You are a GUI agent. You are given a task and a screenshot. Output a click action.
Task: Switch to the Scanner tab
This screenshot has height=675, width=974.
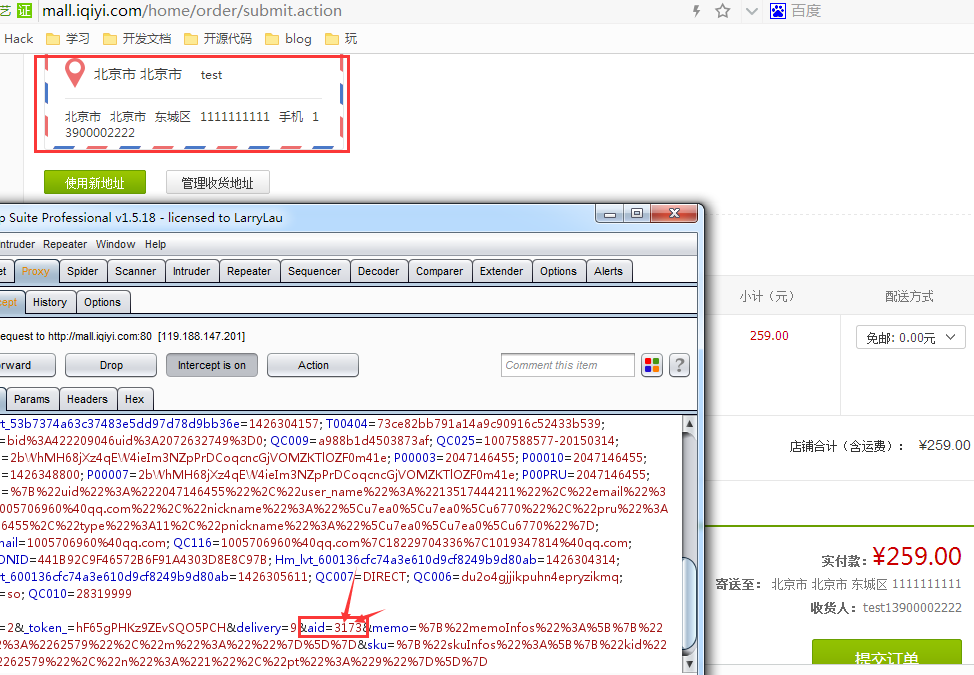pyautogui.click(x=135, y=271)
